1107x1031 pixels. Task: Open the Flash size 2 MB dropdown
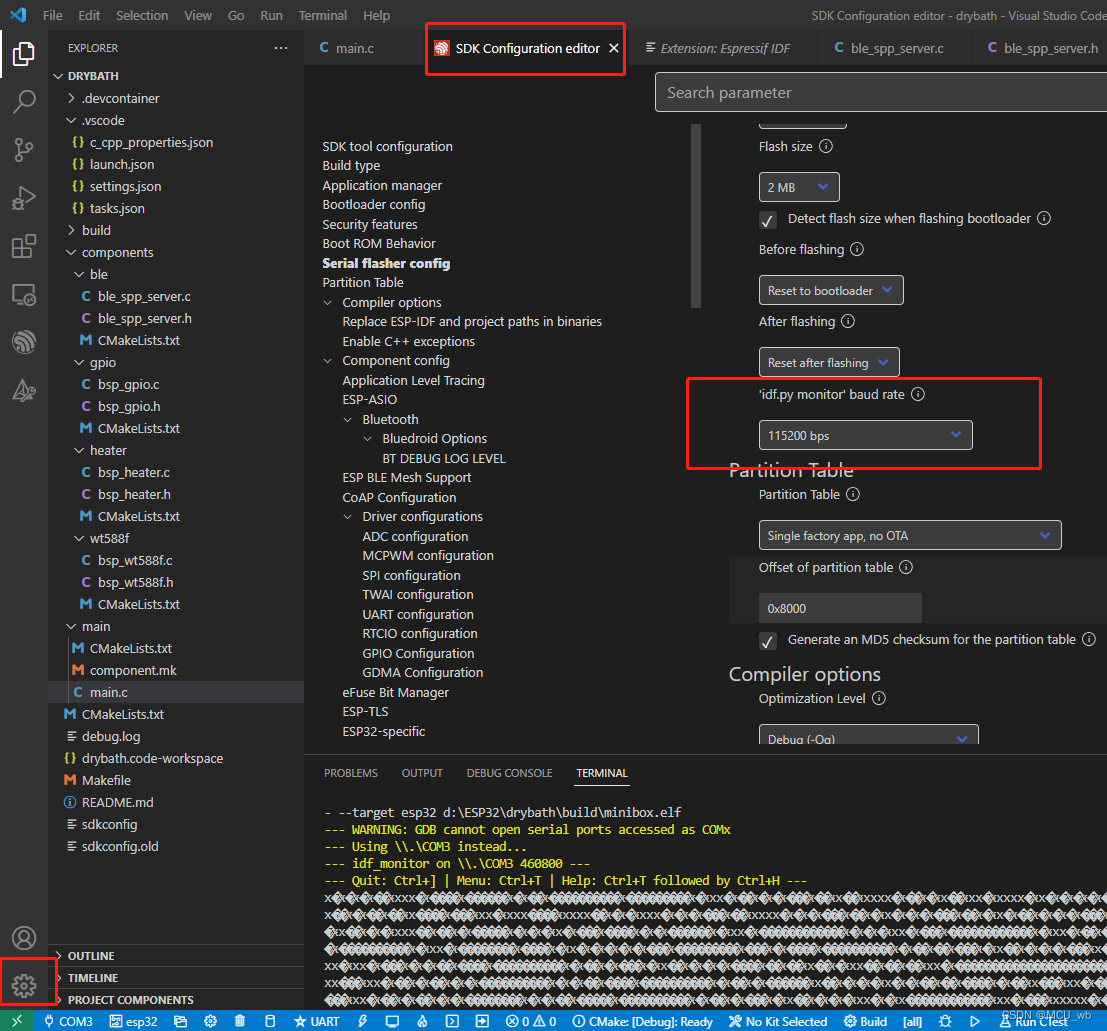[799, 187]
